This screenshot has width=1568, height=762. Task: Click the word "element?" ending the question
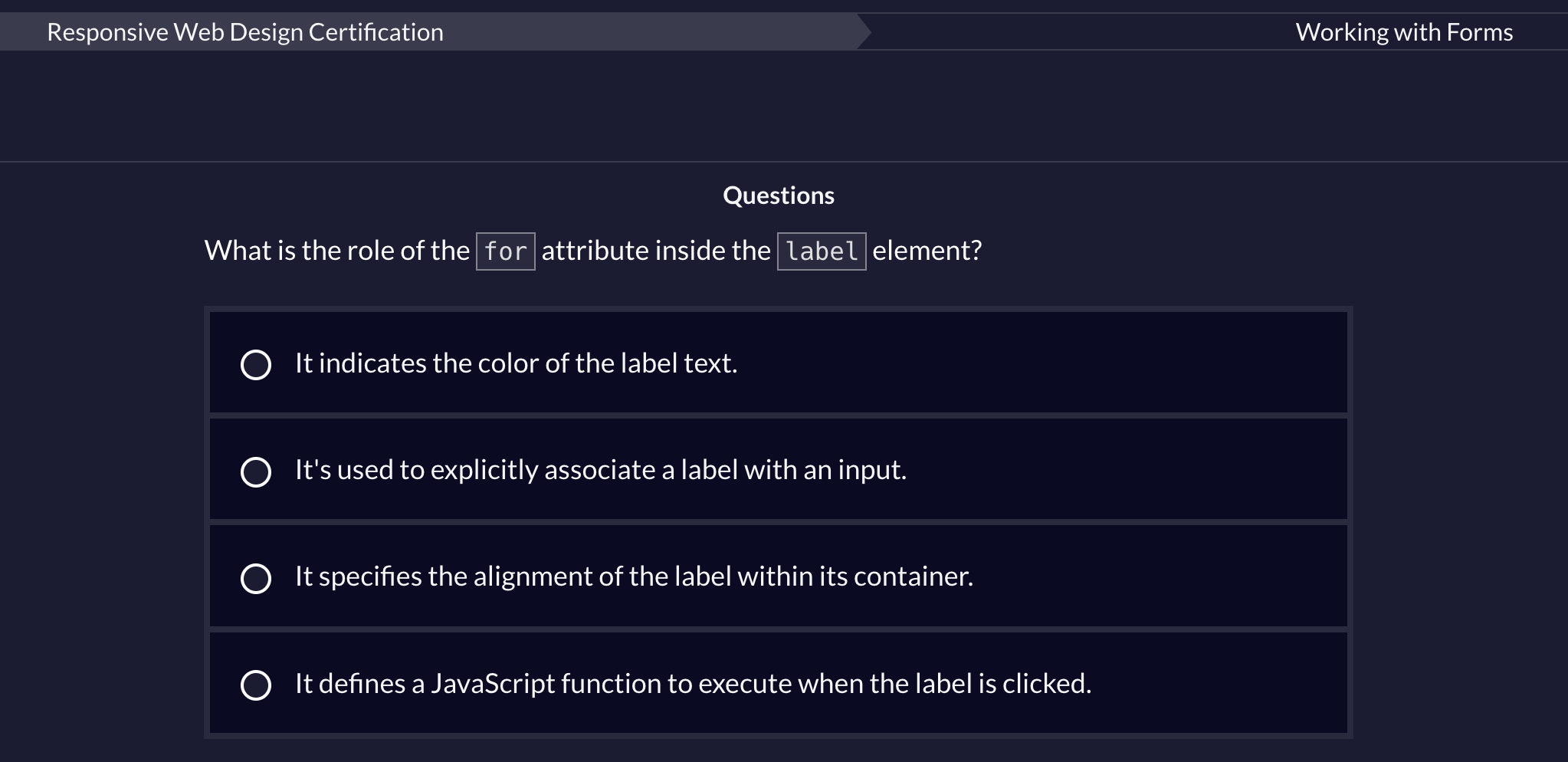pos(927,251)
